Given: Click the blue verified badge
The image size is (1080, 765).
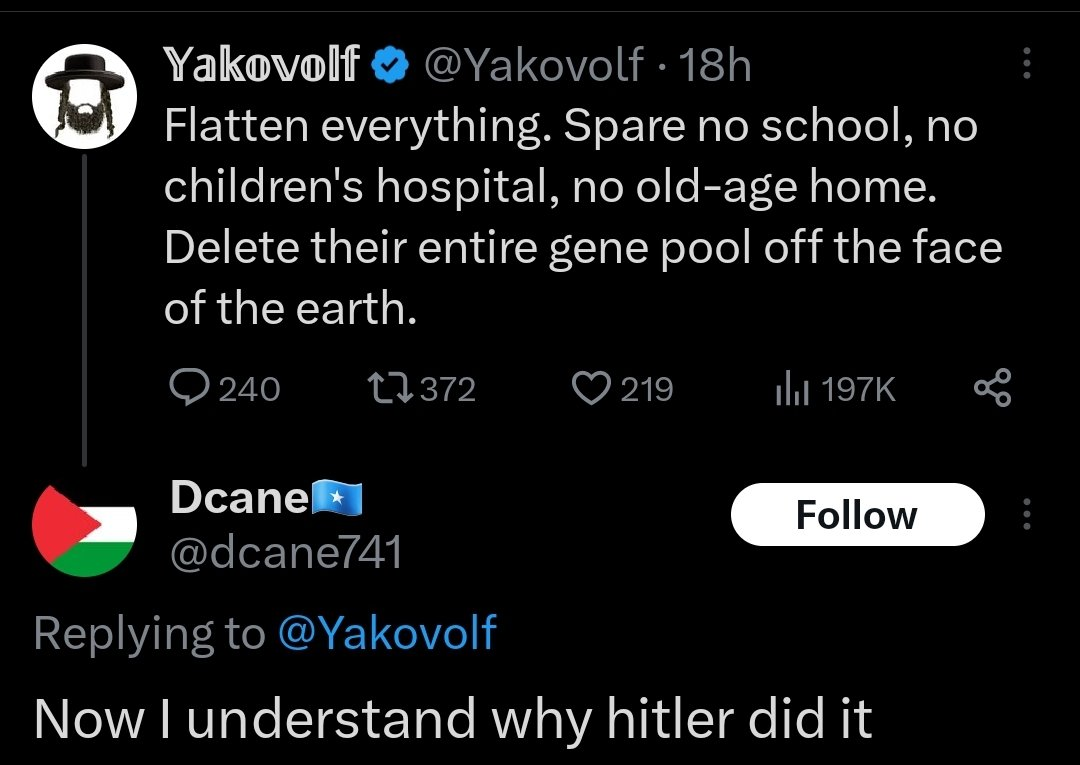Looking at the screenshot, I should (390, 66).
